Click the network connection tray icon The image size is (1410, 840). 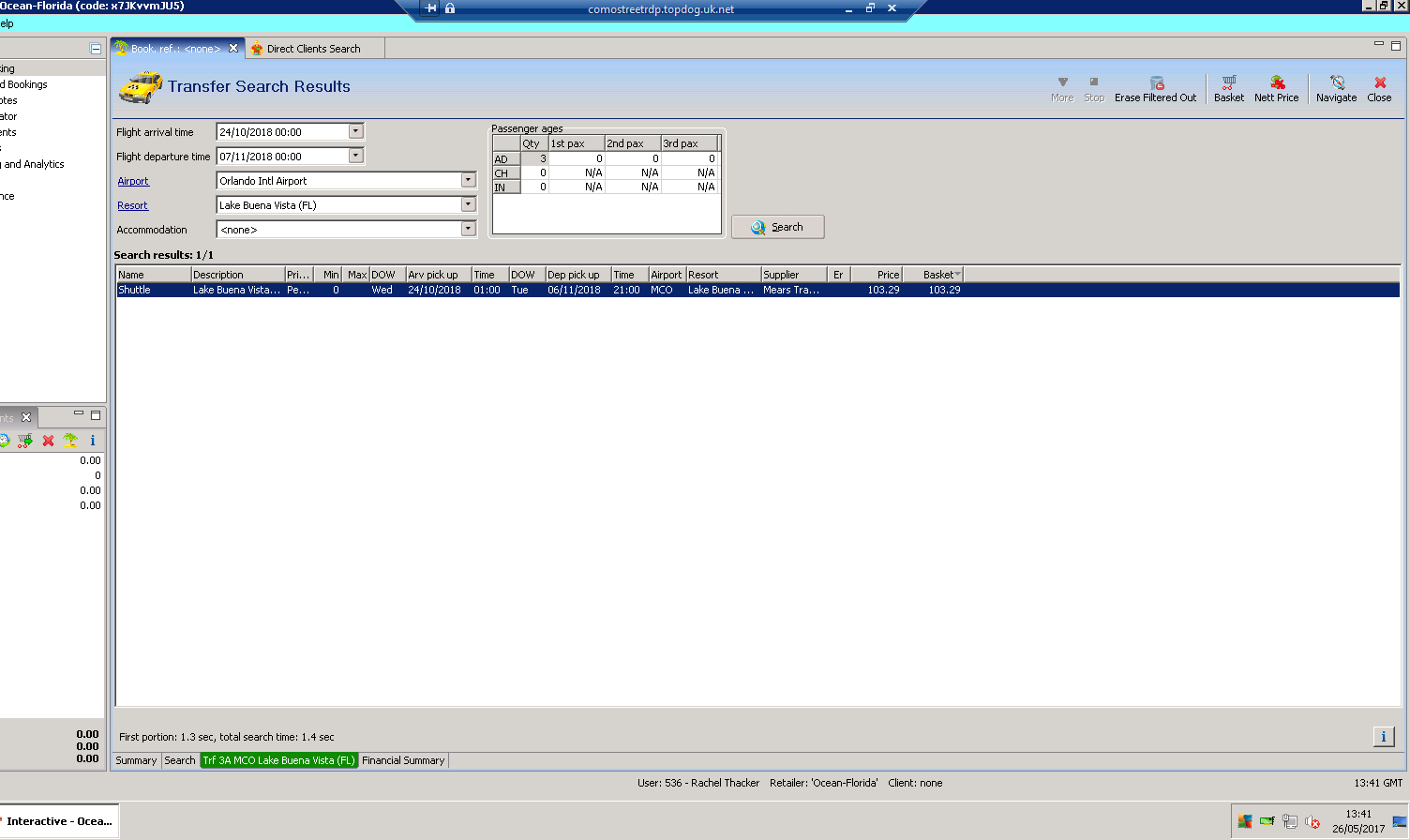(1290, 822)
